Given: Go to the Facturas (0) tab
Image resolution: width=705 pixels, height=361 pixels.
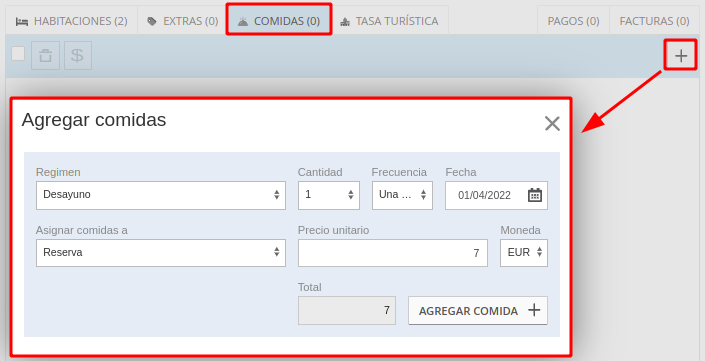Looking at the screenshot, I should 654,21.
